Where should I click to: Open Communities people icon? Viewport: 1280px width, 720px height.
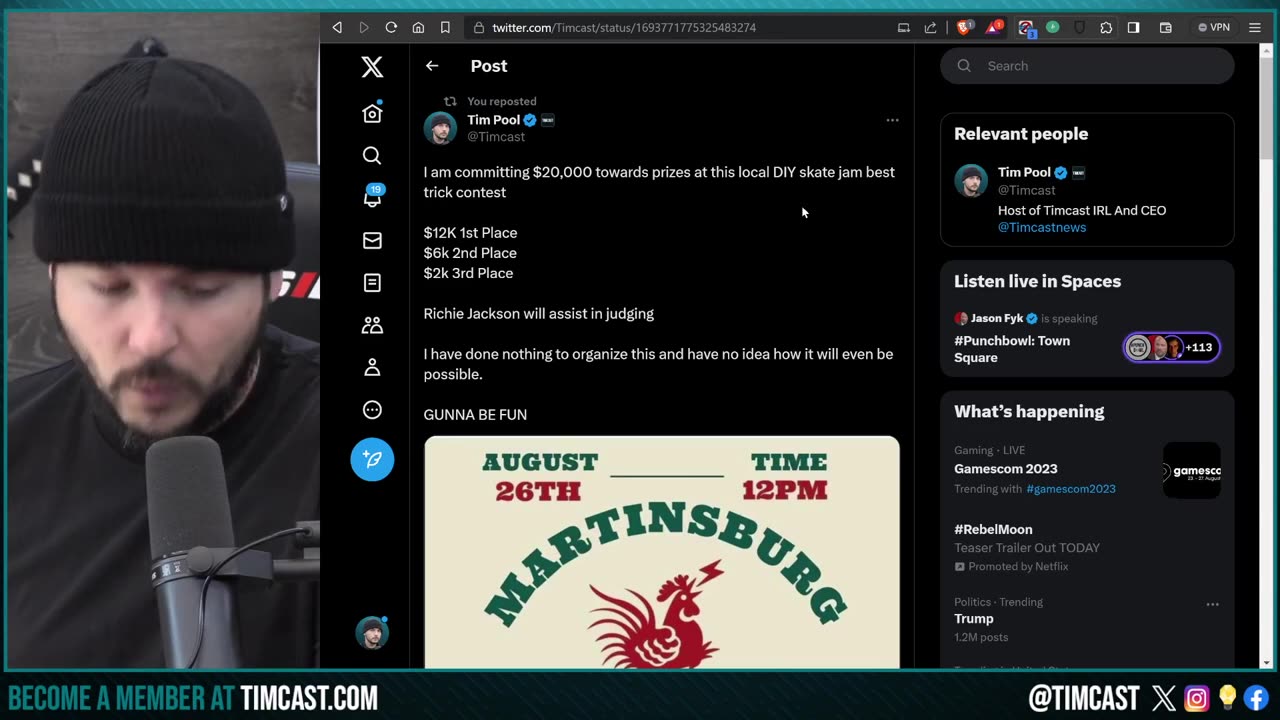[x=372, y=325]
